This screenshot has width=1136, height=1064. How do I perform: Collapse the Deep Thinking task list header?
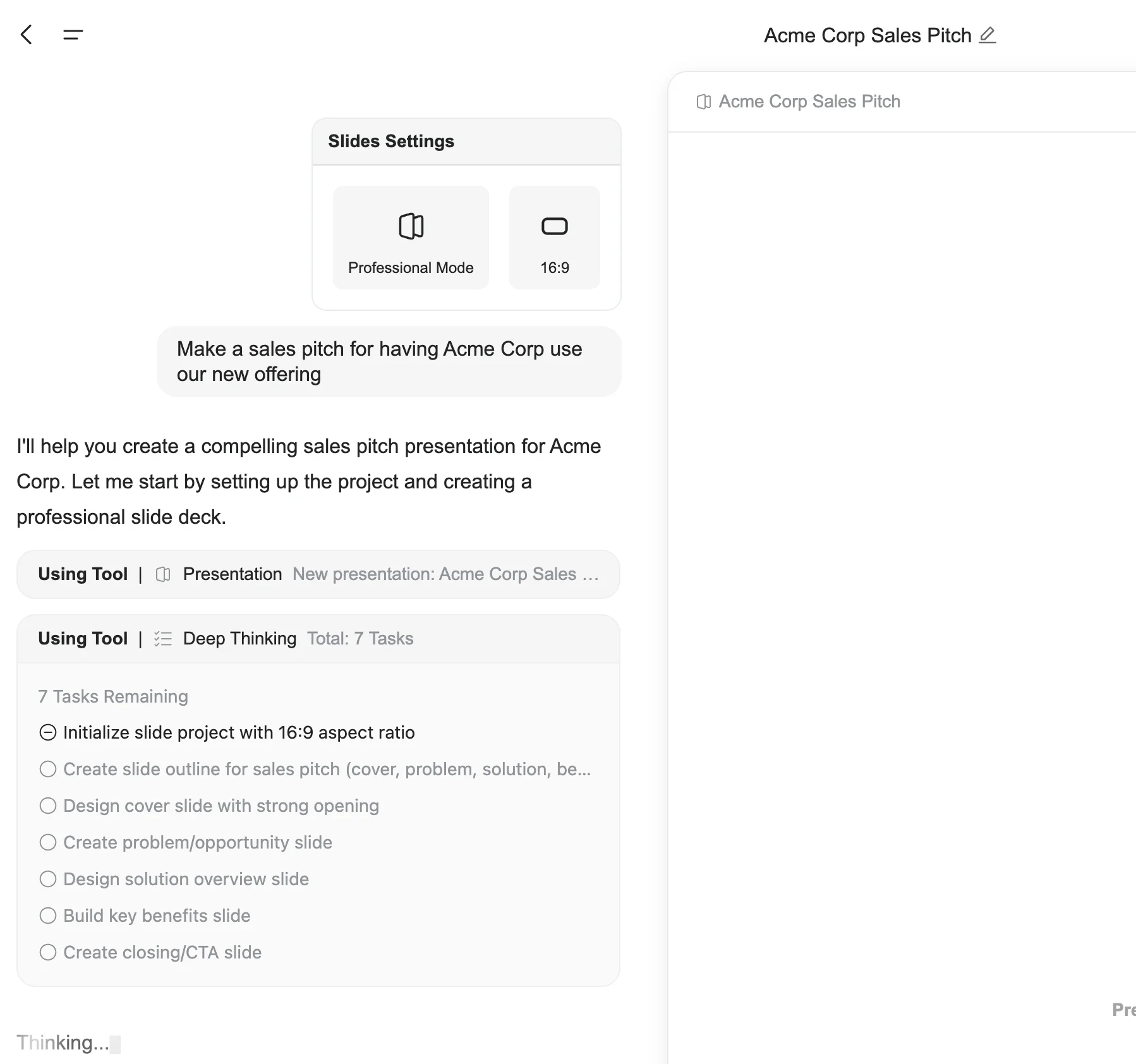pos(318,639)
